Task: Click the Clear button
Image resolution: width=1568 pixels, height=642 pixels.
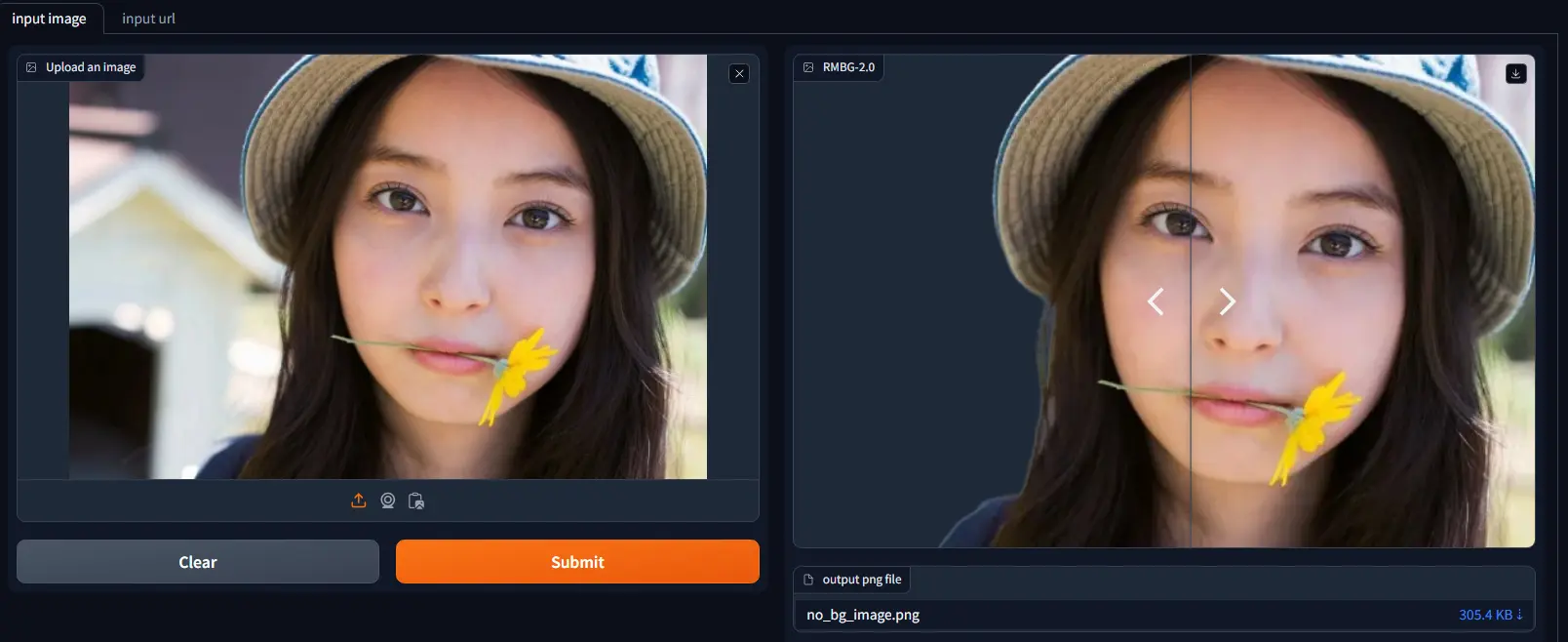Action: pyautogui.click(x=198, y=562)
